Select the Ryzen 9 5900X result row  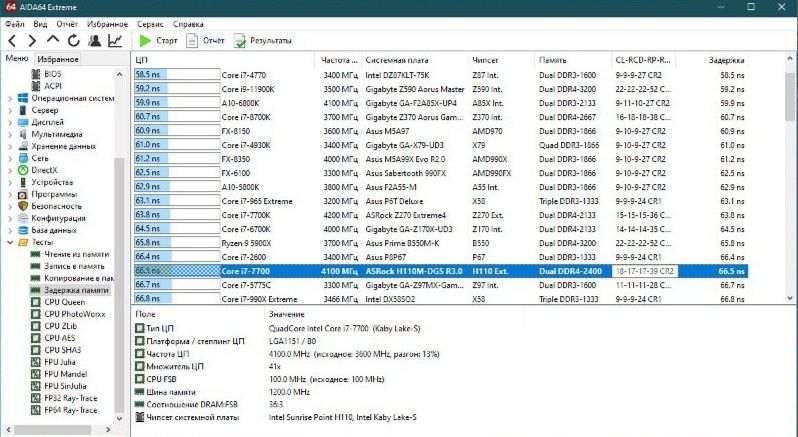440,243
